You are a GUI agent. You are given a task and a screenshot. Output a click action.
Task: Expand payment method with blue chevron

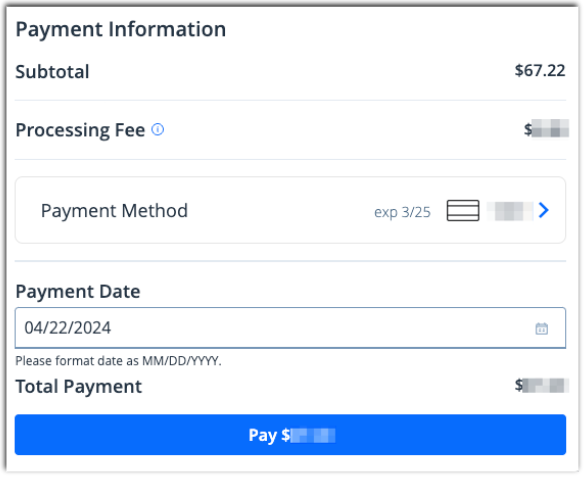coord(544,210)
